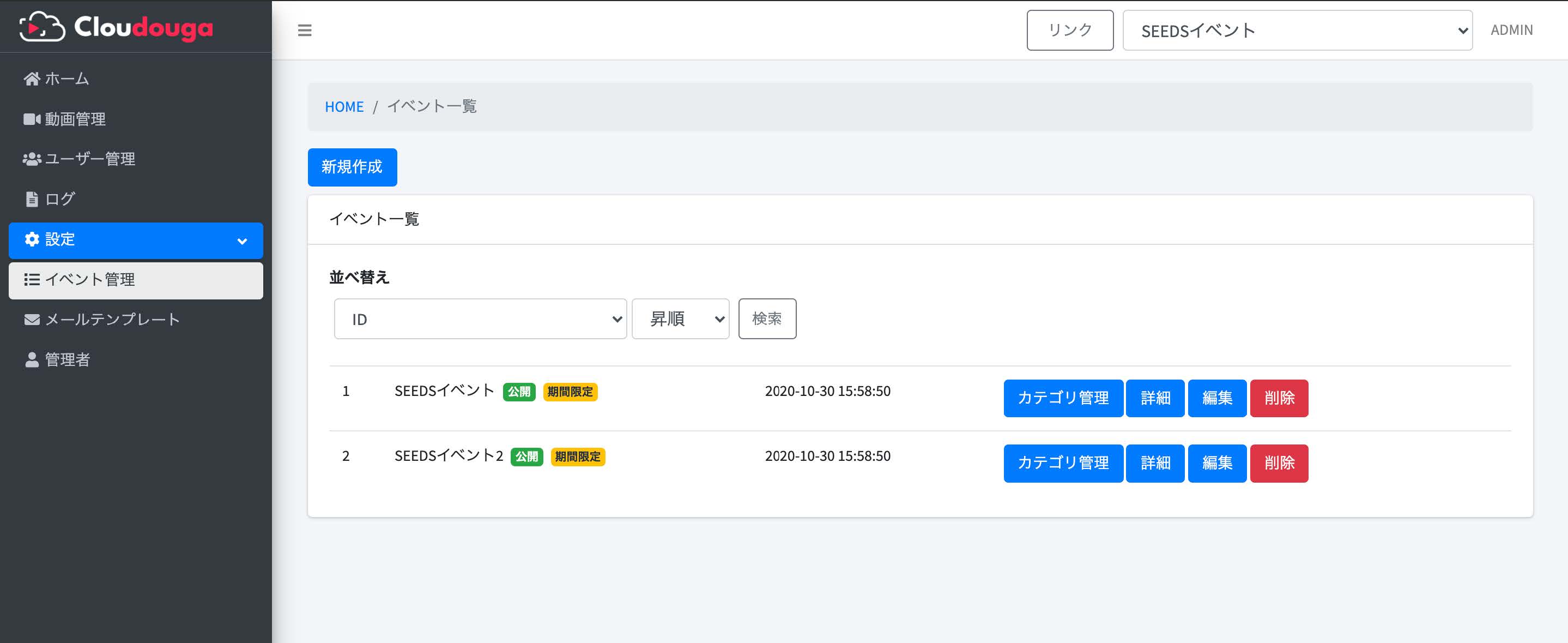Click the 並べ替え label
The image size is (1568, 643).
pos(359,278)
